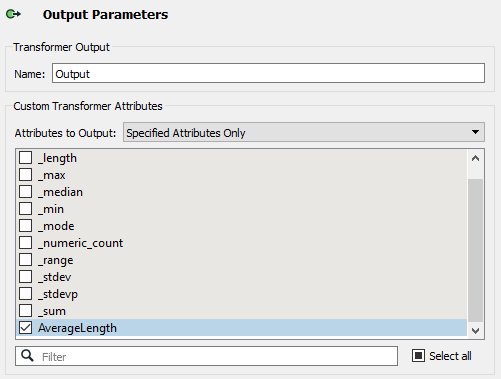Check the _length attribute checkbox

point(25,158)
